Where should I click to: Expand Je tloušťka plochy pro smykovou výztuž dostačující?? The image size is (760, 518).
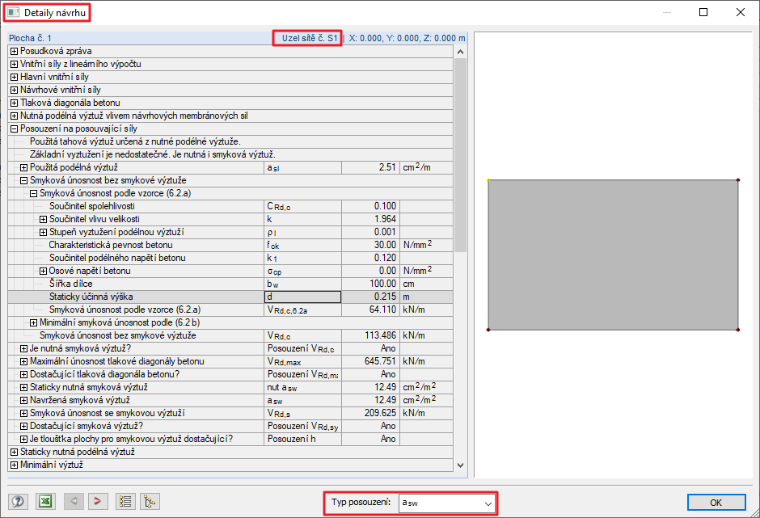[x=24, y=439]
